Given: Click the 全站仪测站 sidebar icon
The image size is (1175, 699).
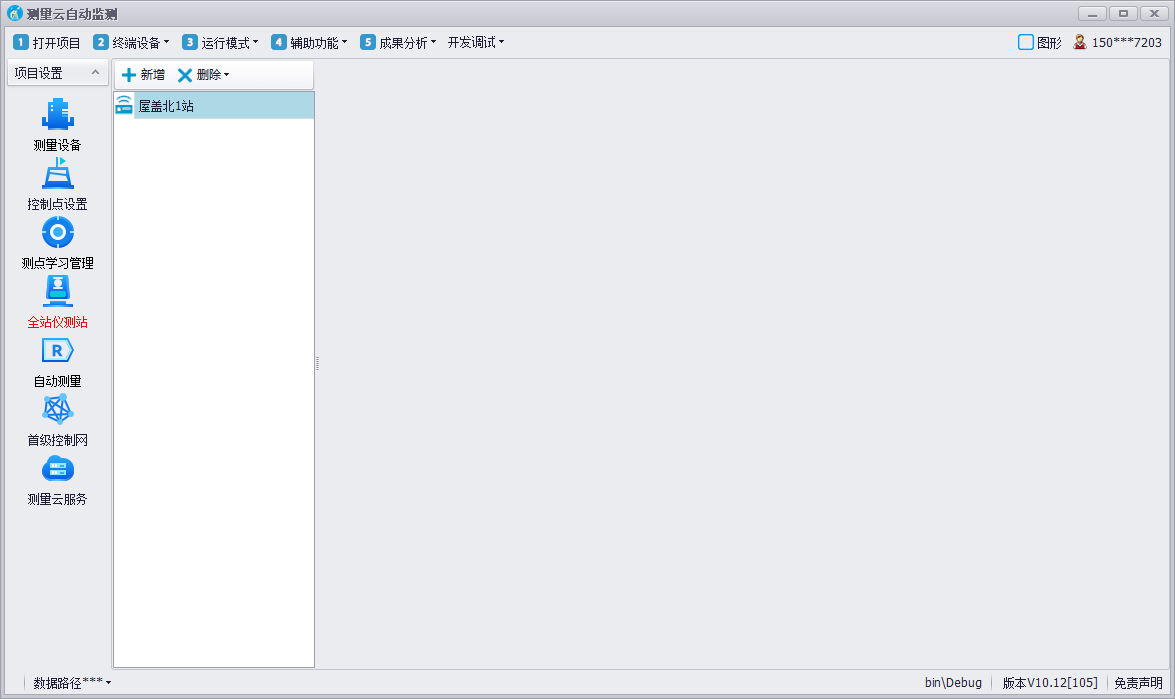Looking at the screenshot, I should pyautogui.click(x=57, y=292).
